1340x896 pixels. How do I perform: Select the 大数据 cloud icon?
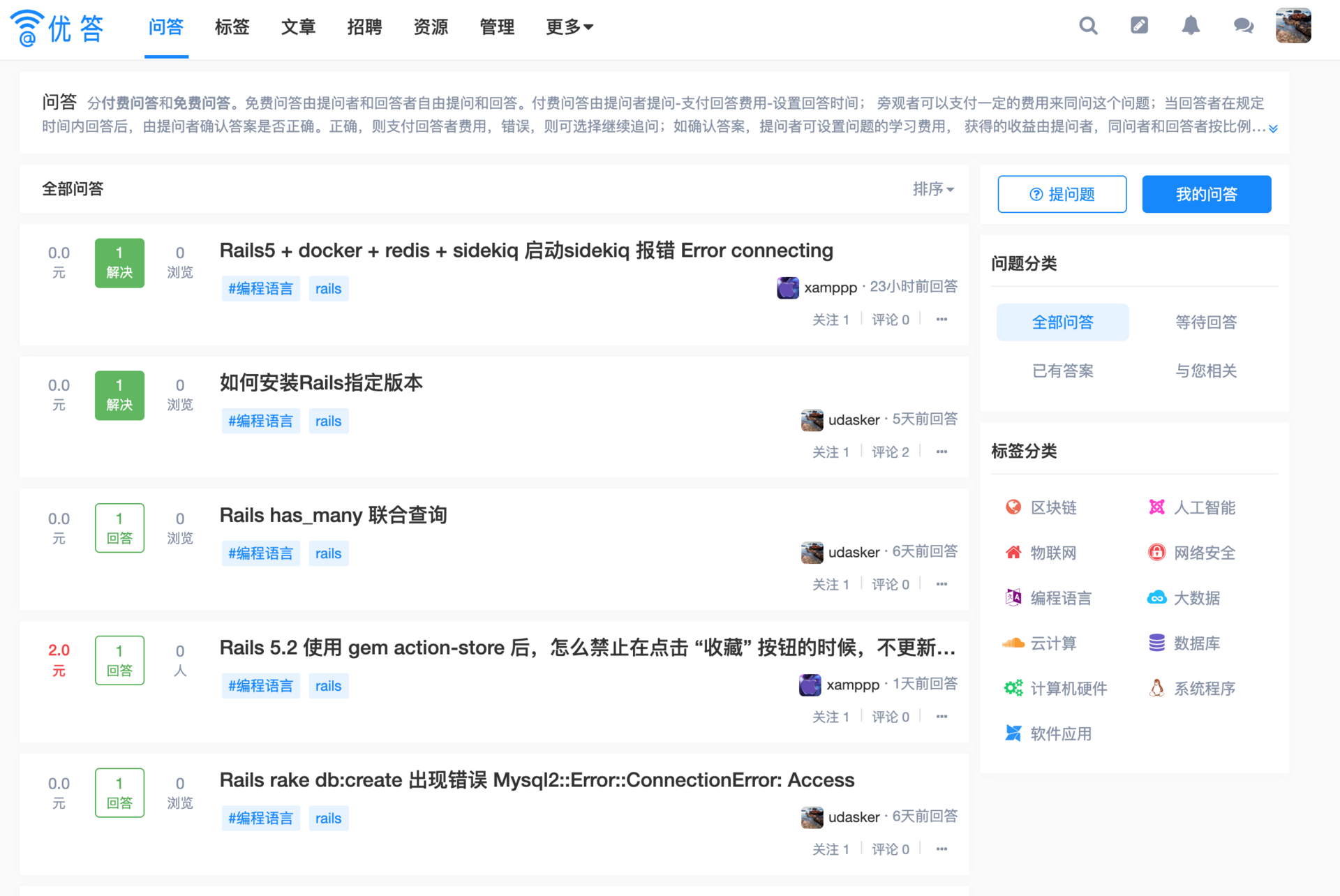click(1156, 598)
